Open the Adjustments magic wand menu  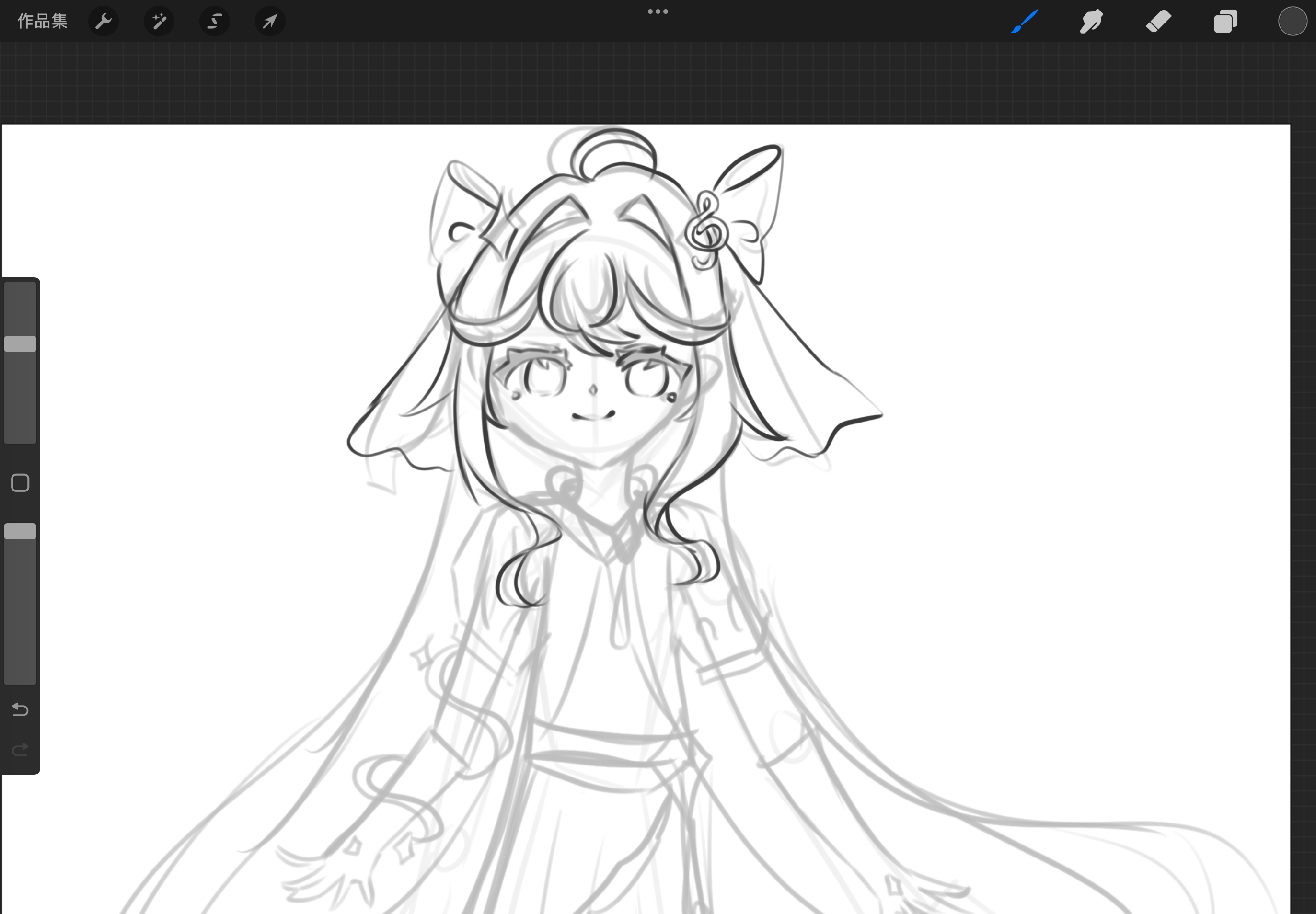(x=159, y=21)
